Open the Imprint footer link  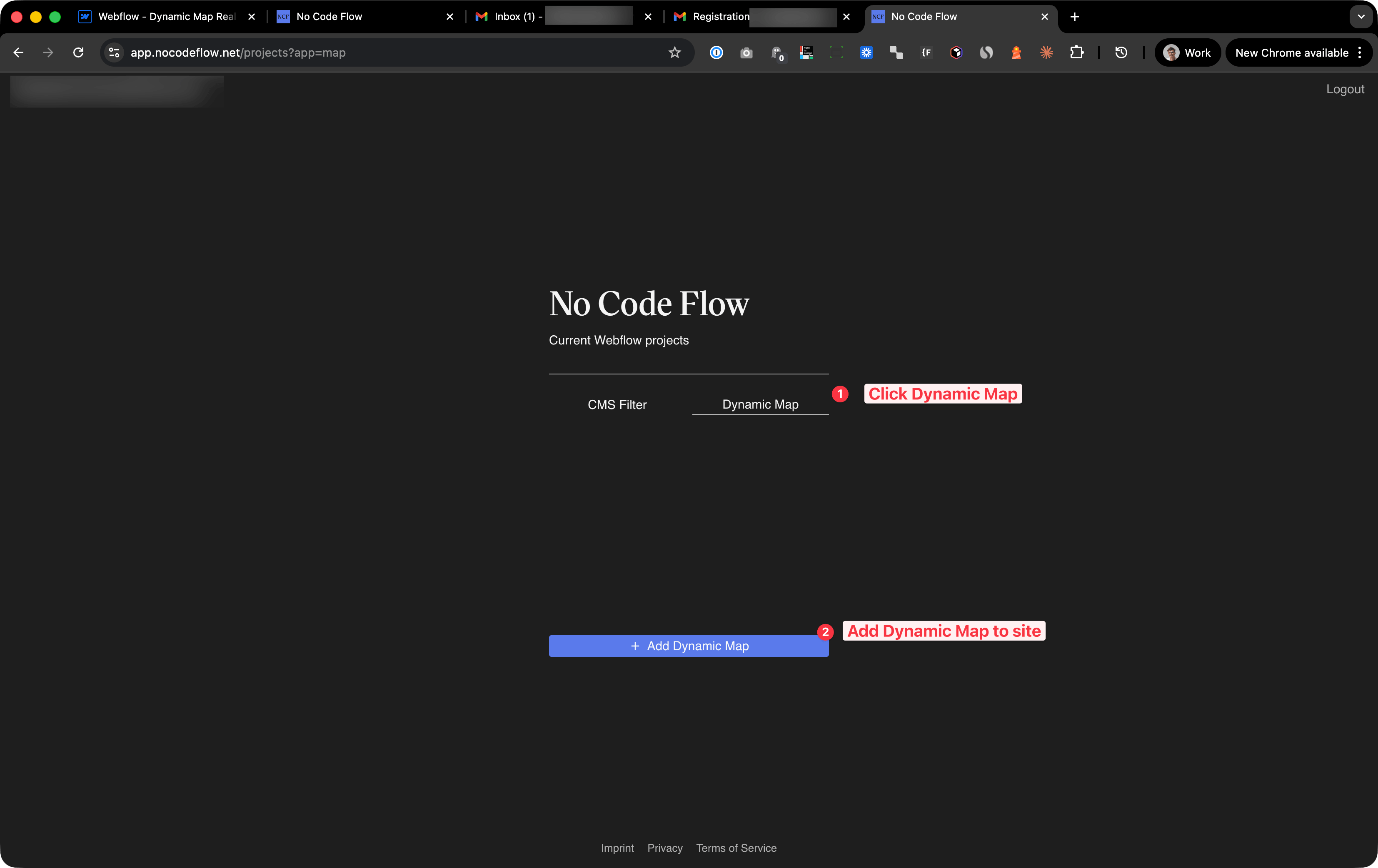(617, 848)
